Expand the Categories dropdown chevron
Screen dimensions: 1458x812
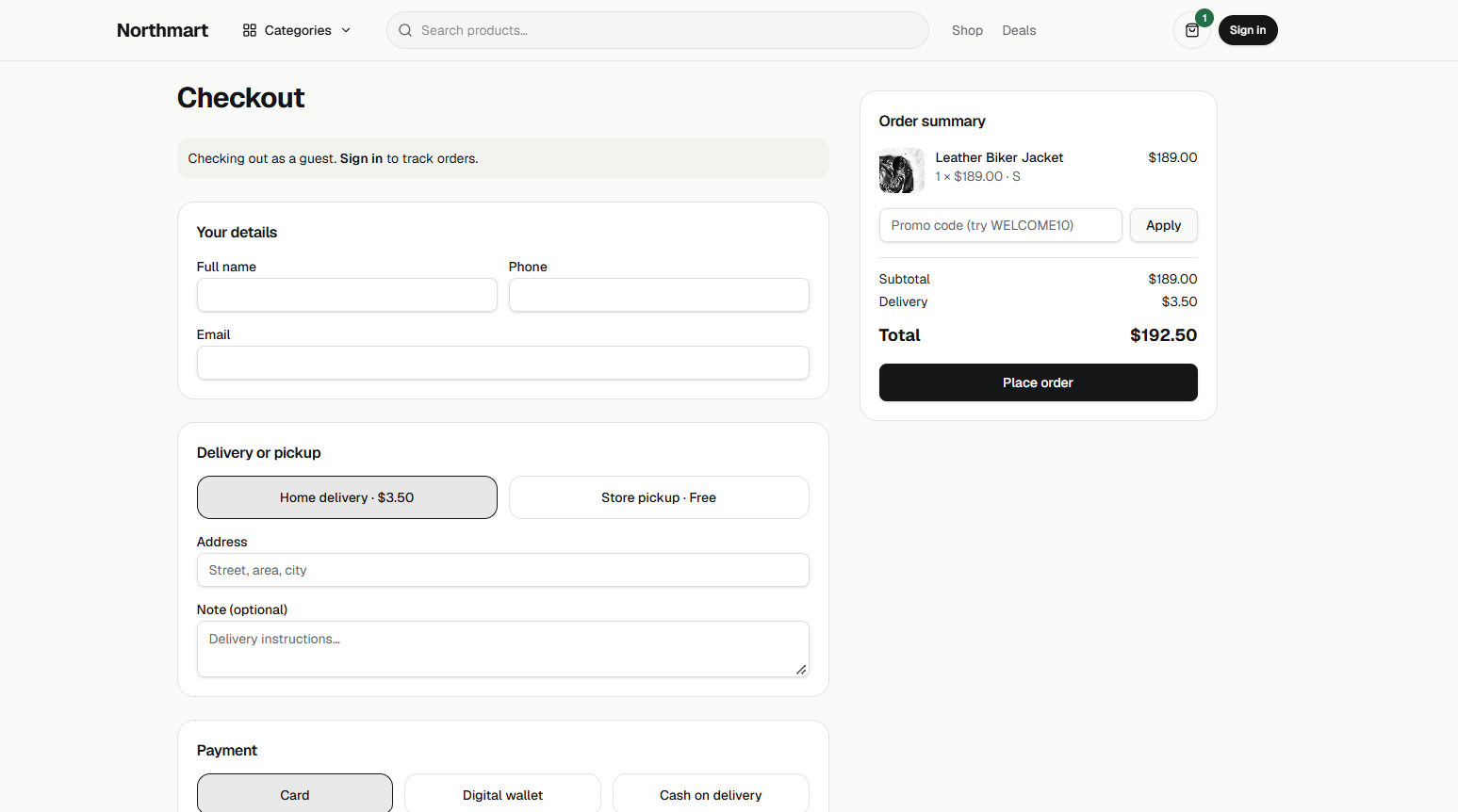[x=346, y=30]
